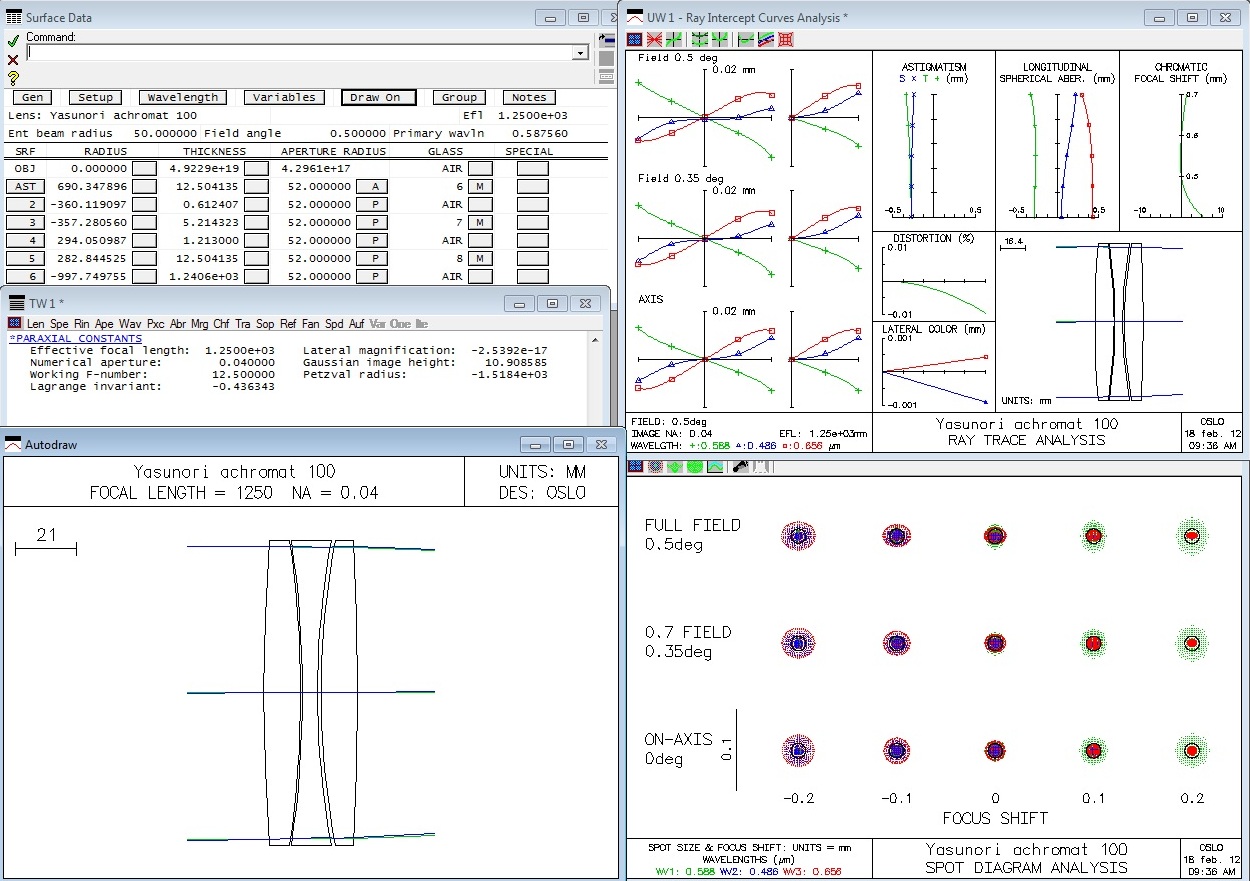Click surface 4 thickness value 1.213000
1250x881 pixels.
(x=211, y=241)
